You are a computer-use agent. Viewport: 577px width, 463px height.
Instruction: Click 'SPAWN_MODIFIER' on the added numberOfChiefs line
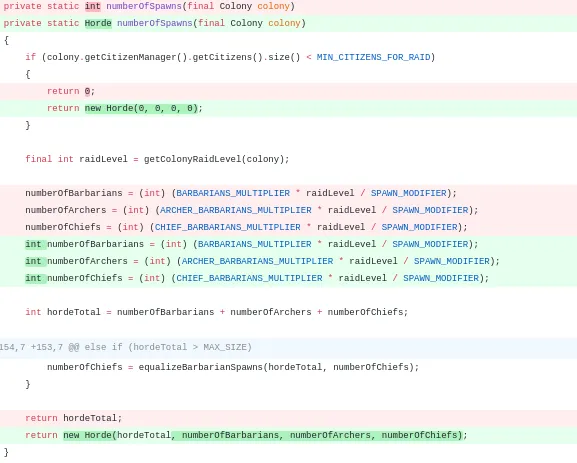click(441, 278)
